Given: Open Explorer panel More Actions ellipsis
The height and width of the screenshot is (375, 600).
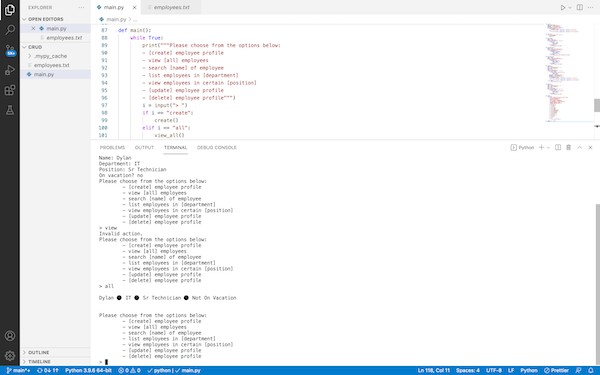Looking at the screenshot, I should coord(81,7).
